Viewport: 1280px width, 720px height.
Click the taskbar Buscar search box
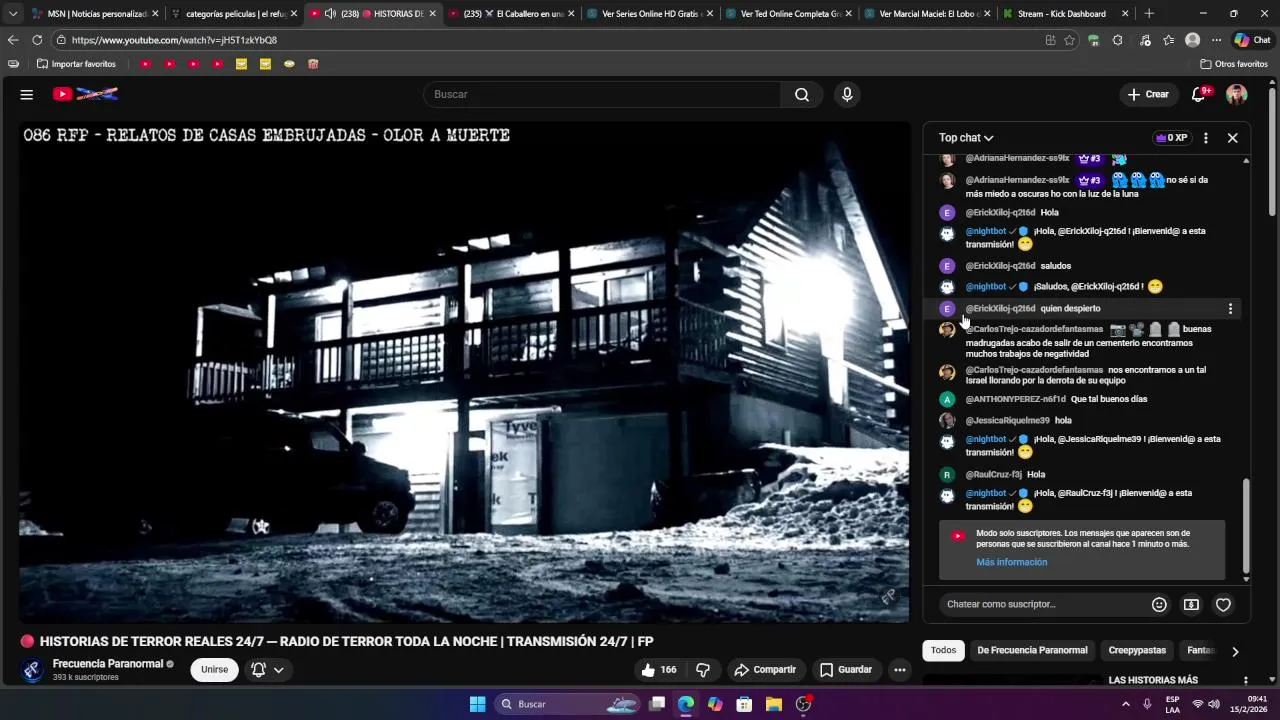point(566,704)
